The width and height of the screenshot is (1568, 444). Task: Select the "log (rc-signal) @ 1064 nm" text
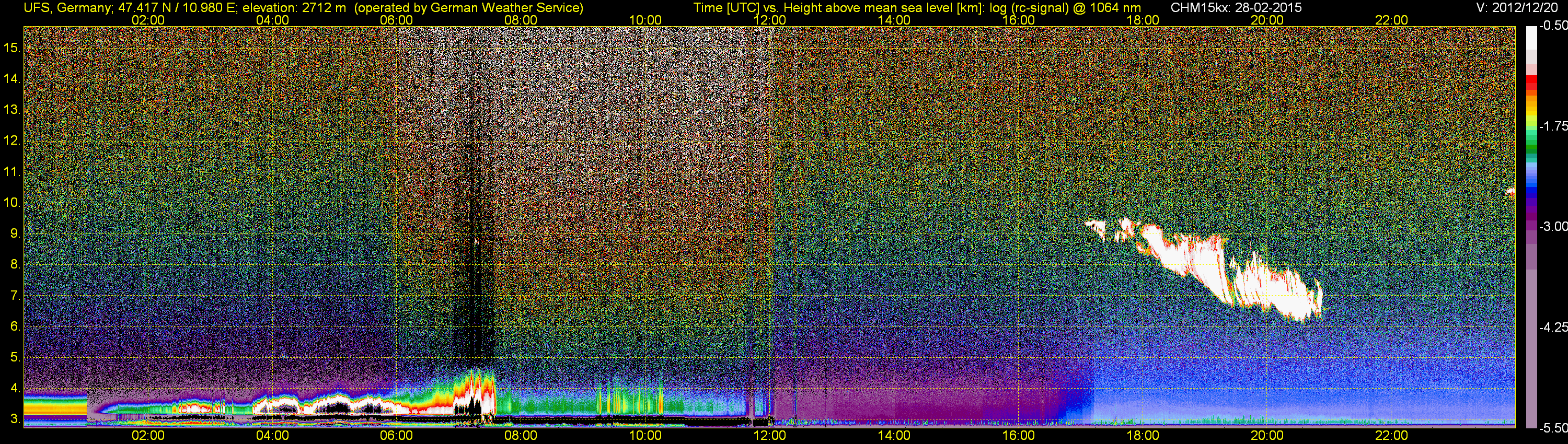(x=1065, y=7)
